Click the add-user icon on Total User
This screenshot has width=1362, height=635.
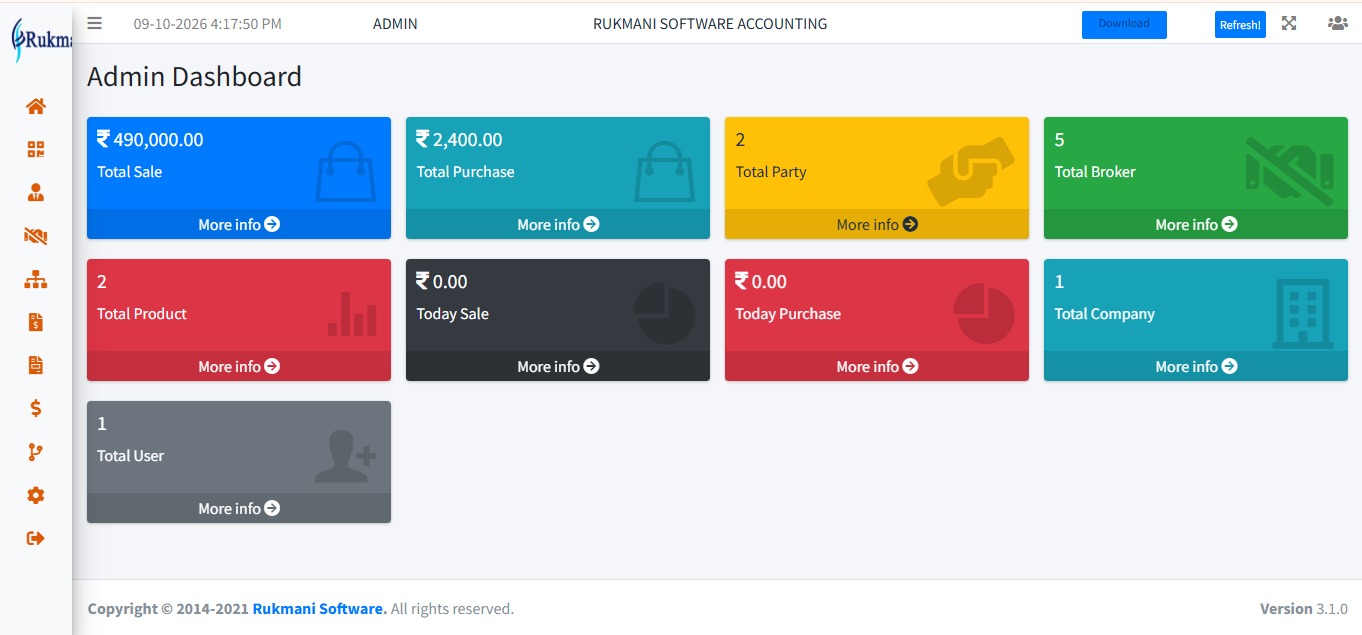pyautogui.click(x=345, y=456)
